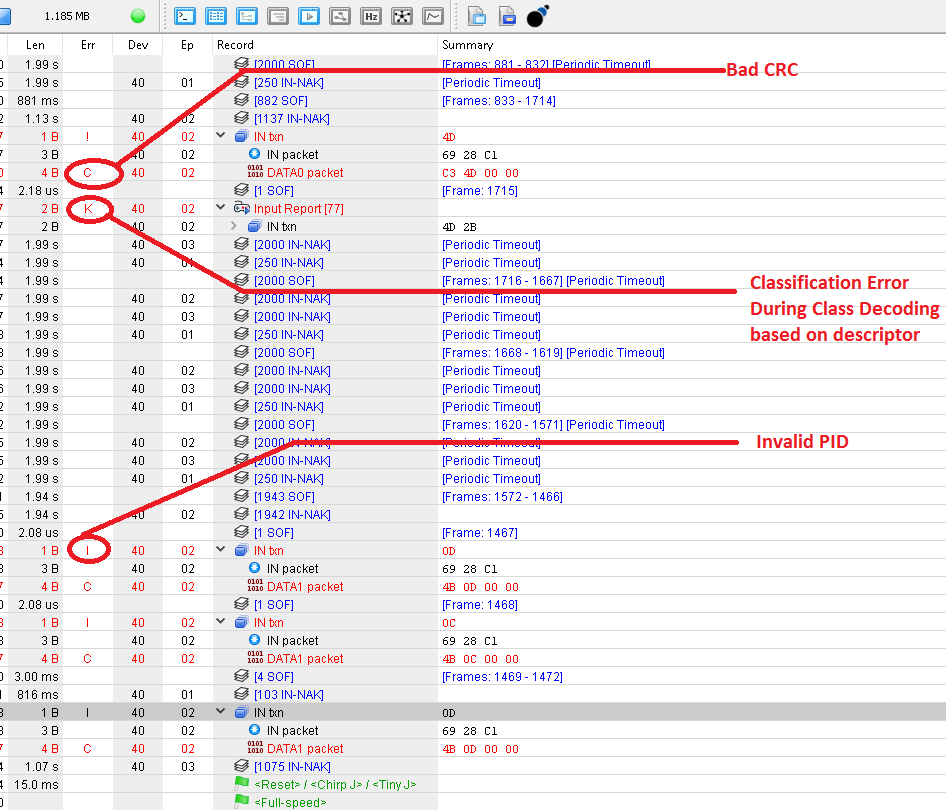This screenshot has width=946, height=810.
Task: Click the stack icon beside [1943 SOF]
Action: 241,496
